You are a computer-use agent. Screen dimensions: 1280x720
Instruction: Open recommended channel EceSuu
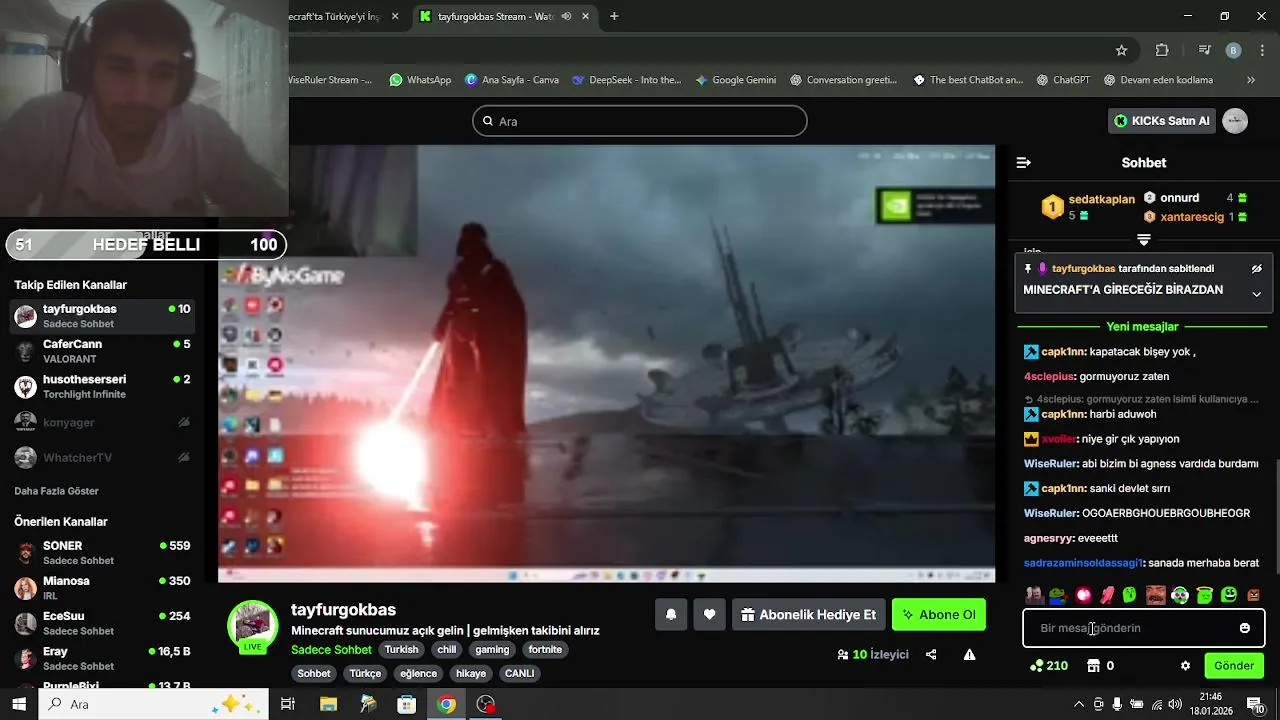(x=102, y=623)
